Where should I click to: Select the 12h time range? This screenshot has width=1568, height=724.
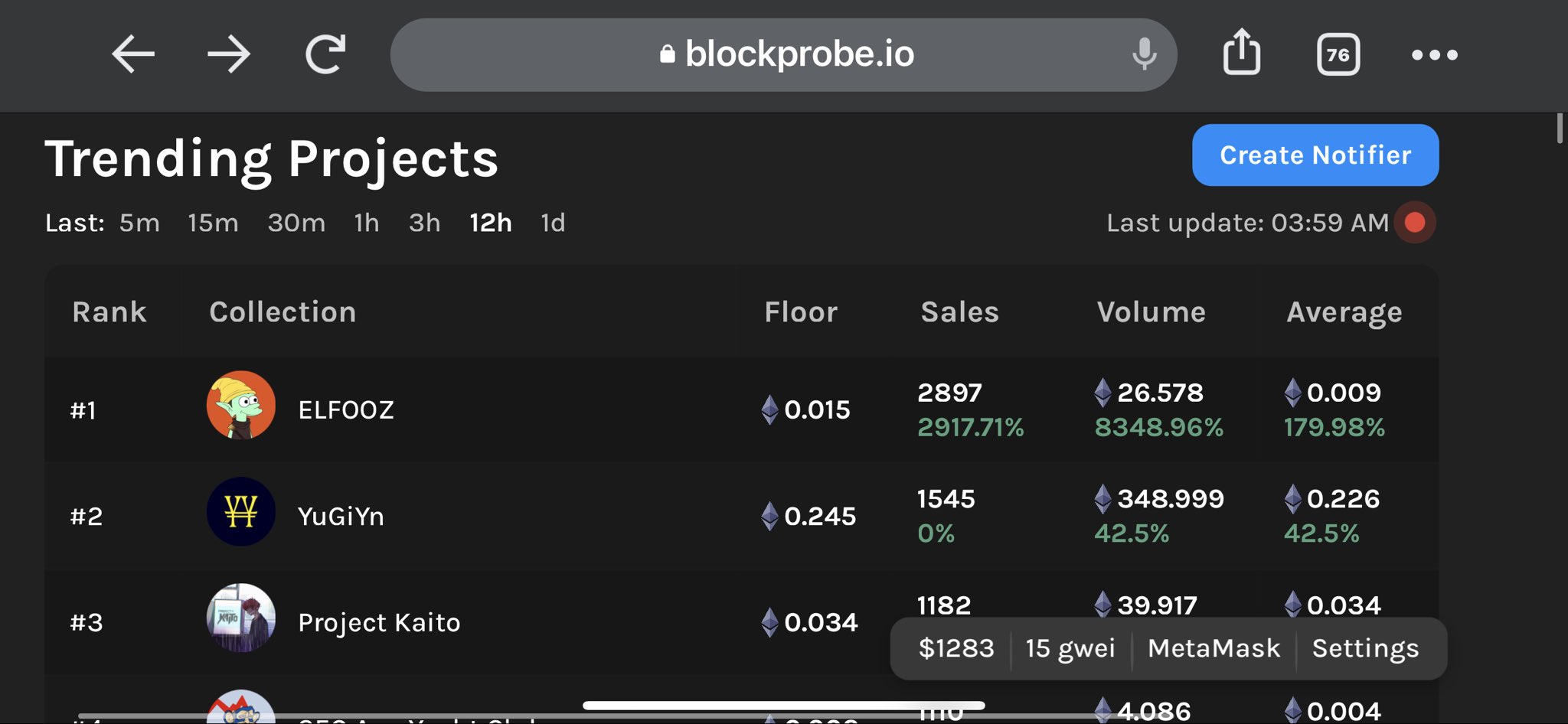(x=491, y=223)
